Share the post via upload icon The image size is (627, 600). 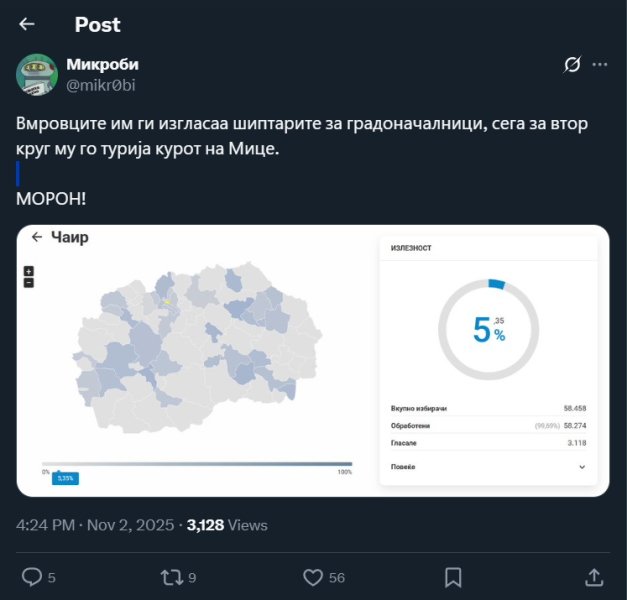pyautogui.click(x=593, y=577)
